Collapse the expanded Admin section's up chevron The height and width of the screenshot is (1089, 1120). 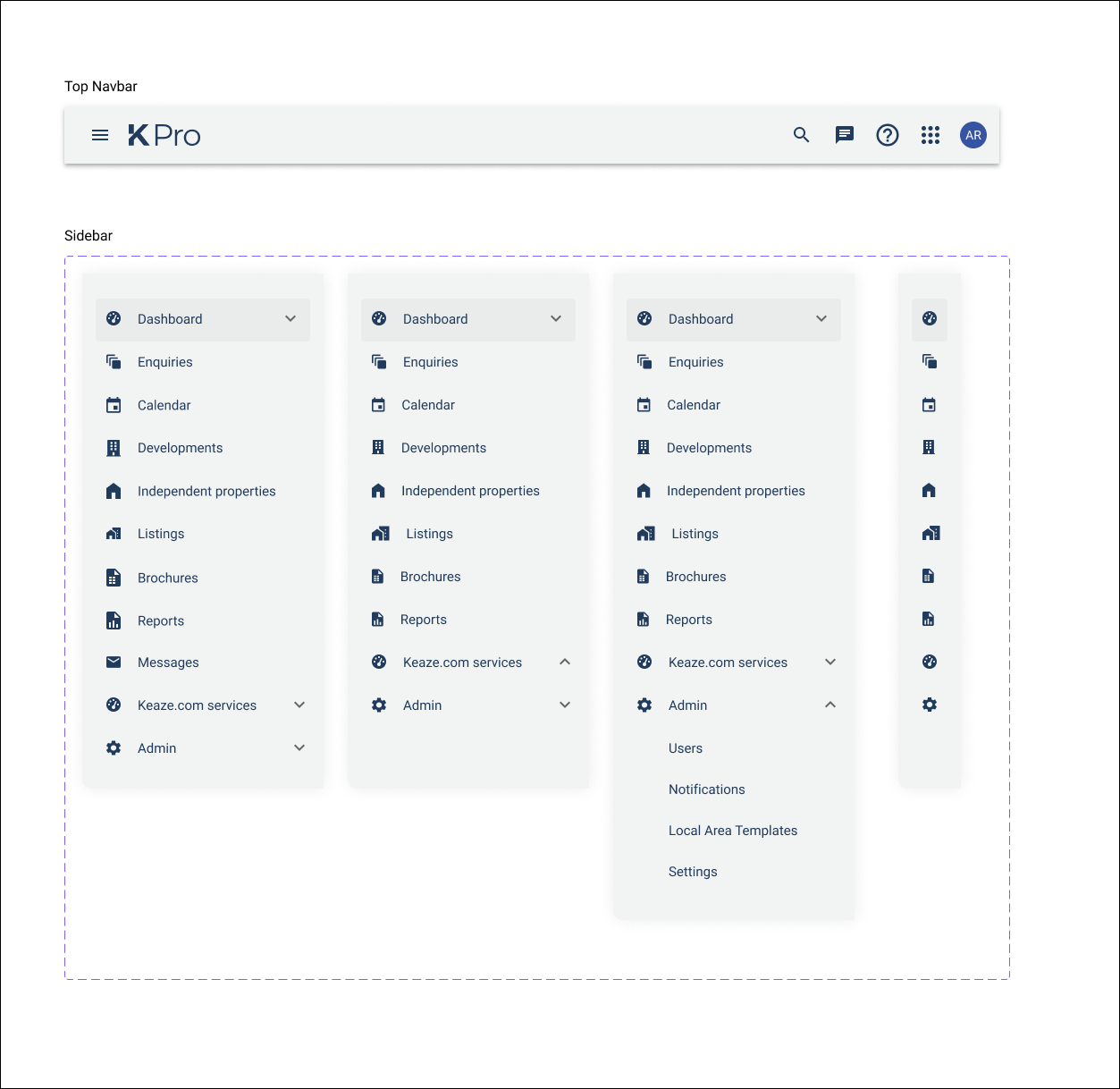point(830,705)
